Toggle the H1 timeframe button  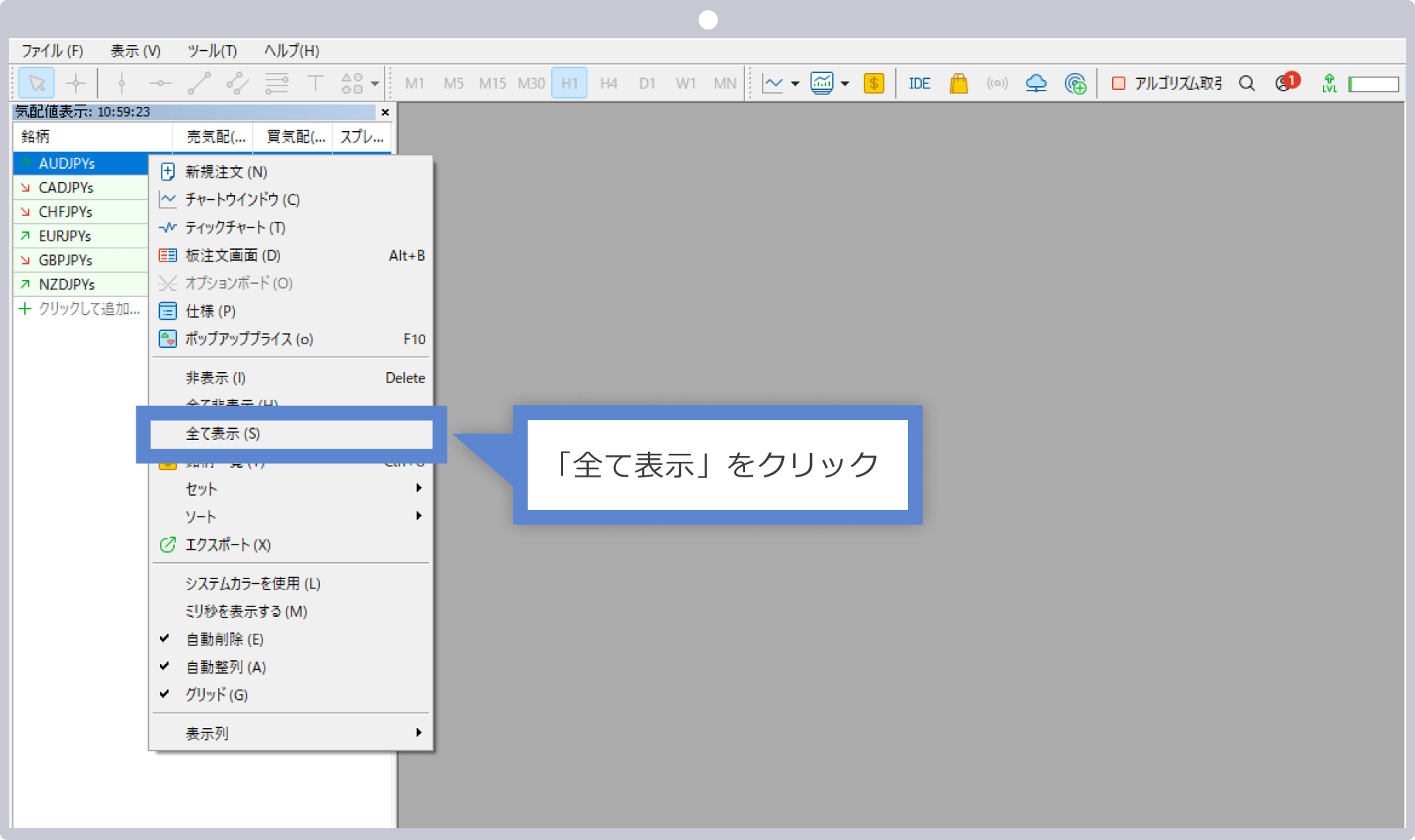570,83
